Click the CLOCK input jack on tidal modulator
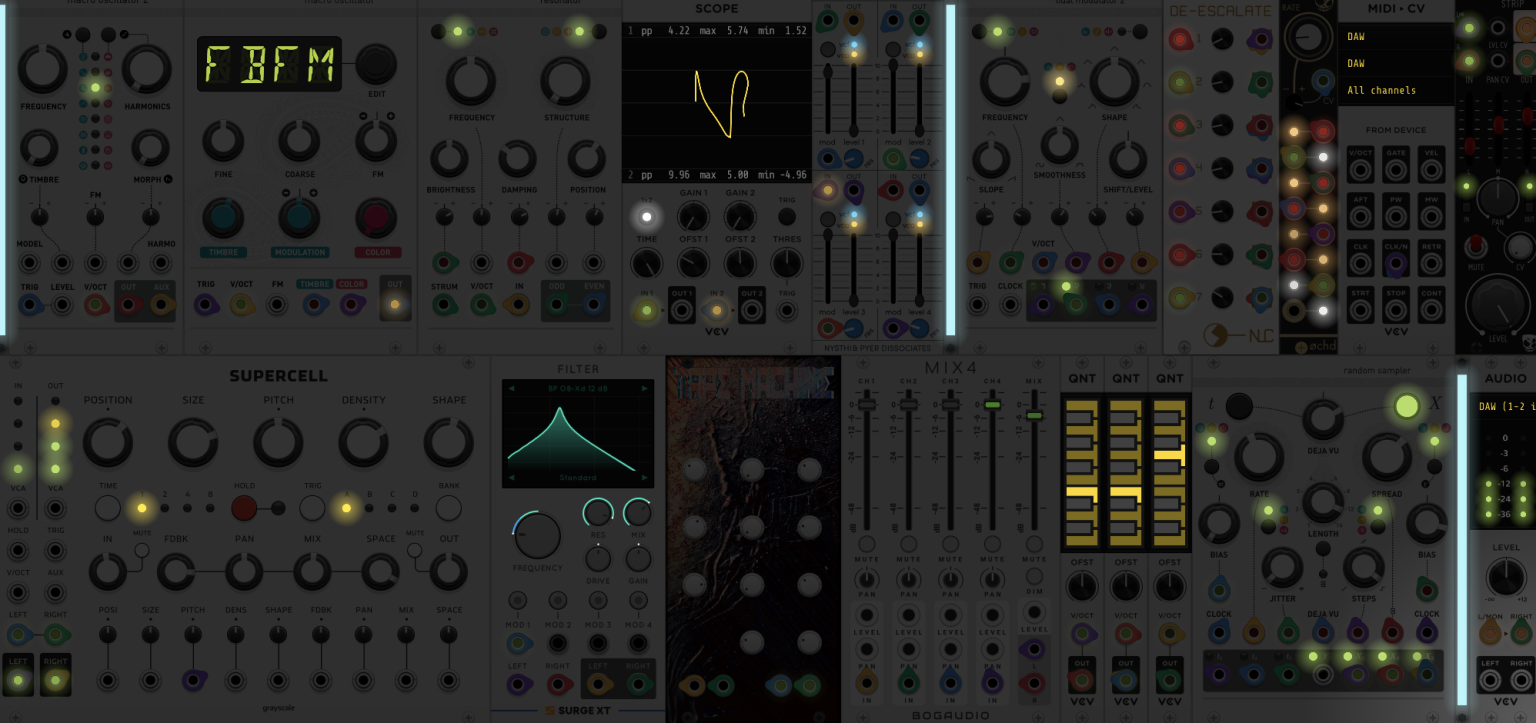This screenshot has height=723, width=1536. 1010,305
